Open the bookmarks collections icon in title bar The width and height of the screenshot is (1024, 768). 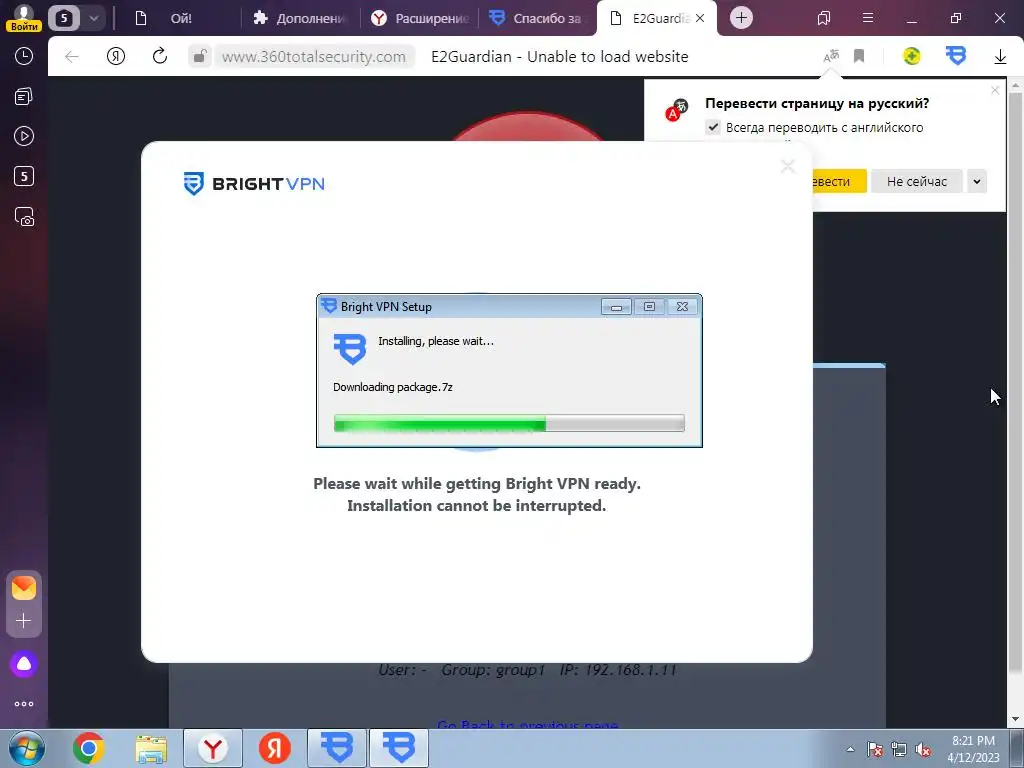point(824,18)
